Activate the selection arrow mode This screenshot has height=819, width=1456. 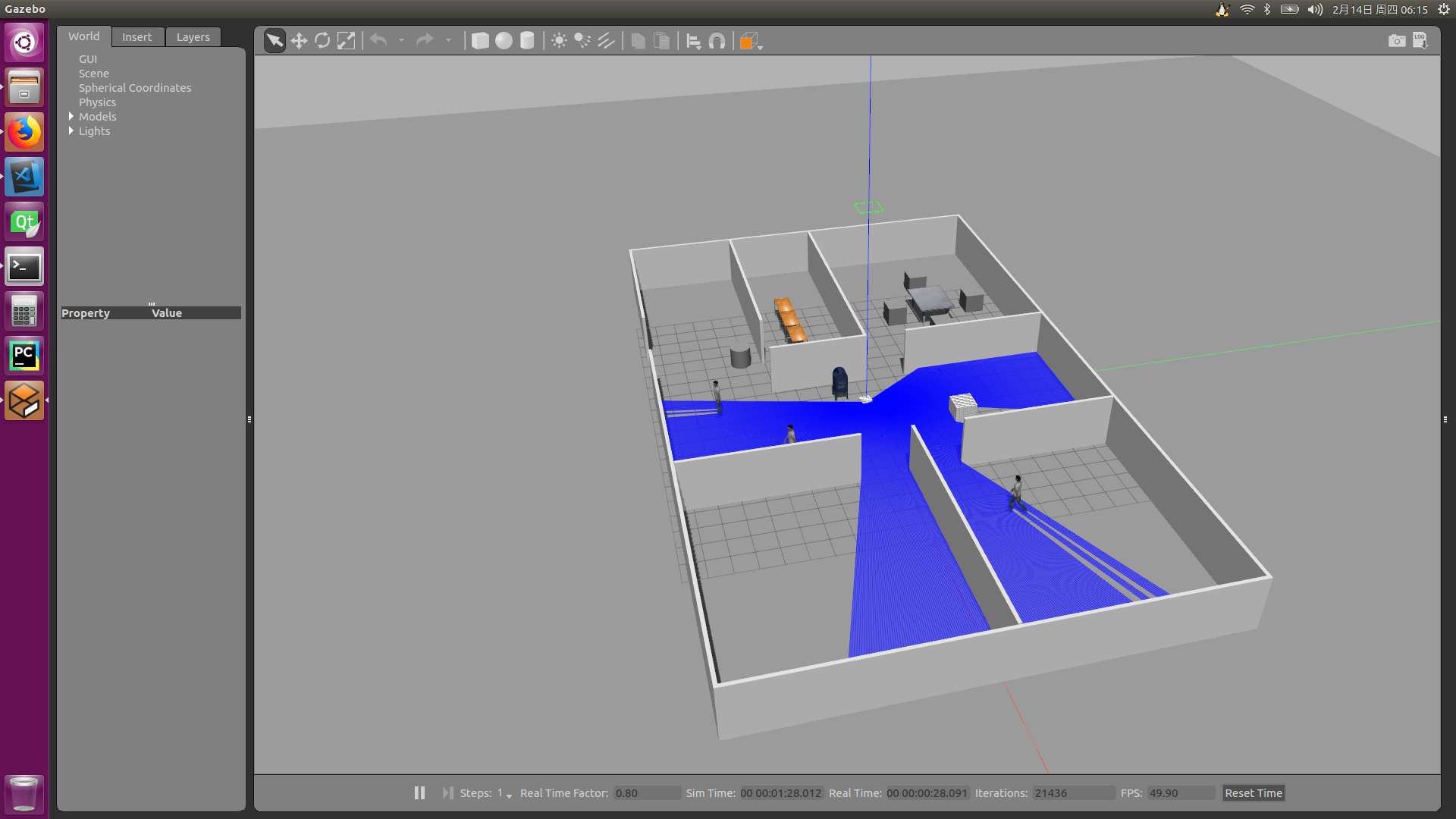tap(275, 41)
